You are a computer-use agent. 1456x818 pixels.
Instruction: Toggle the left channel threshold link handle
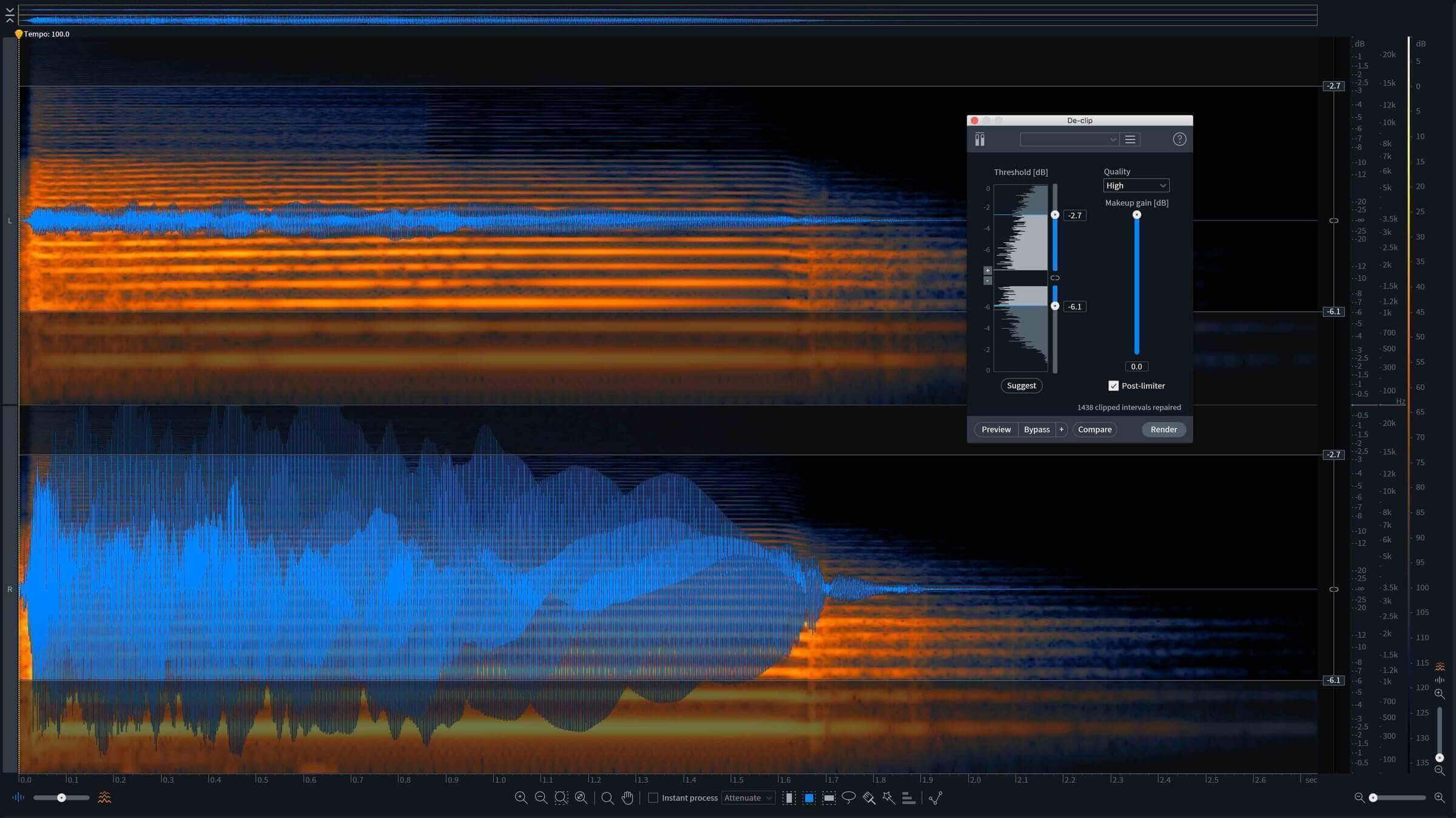[1333, 221]
